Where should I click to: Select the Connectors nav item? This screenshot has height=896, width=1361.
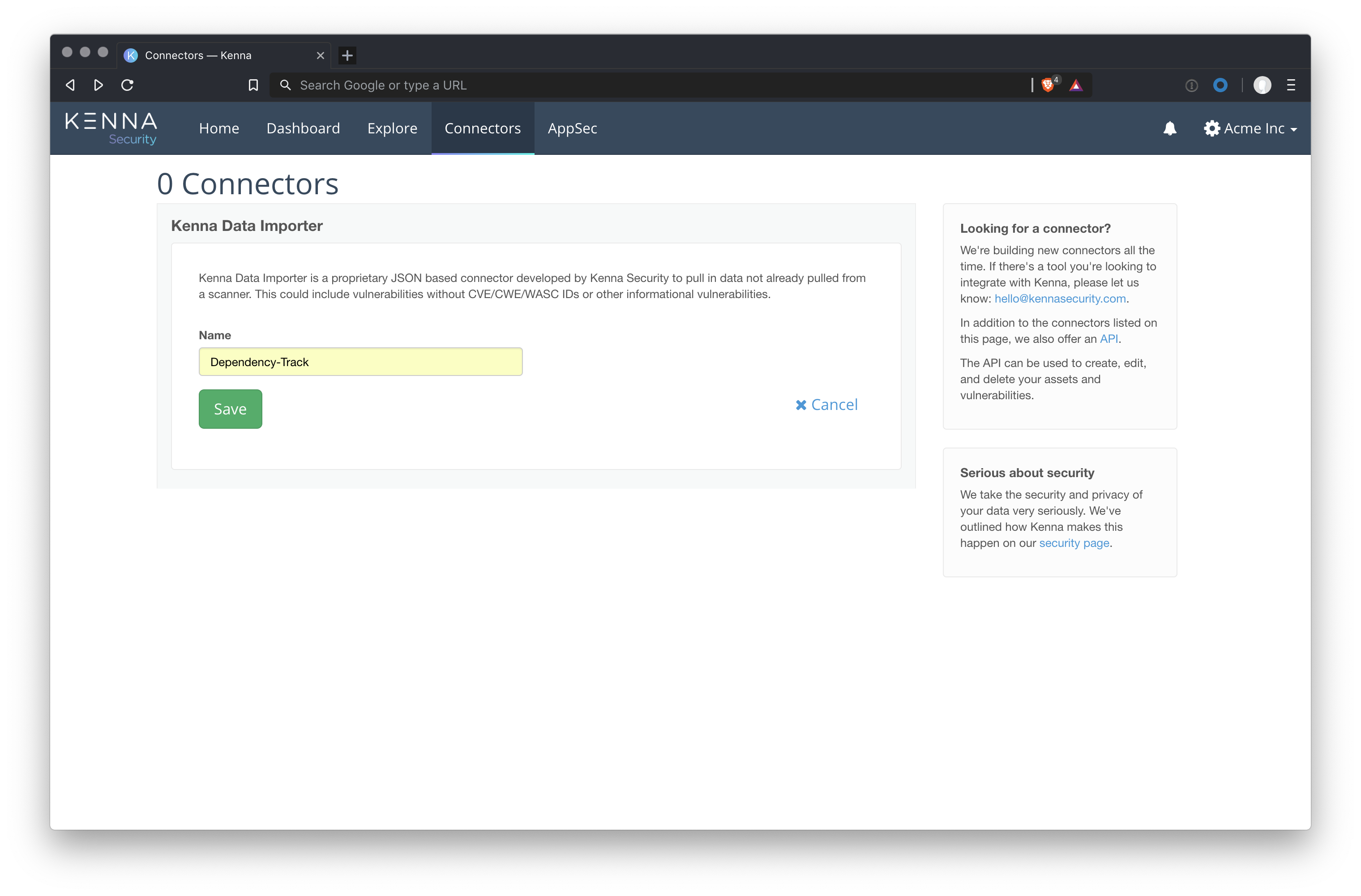tap(483, 128)
